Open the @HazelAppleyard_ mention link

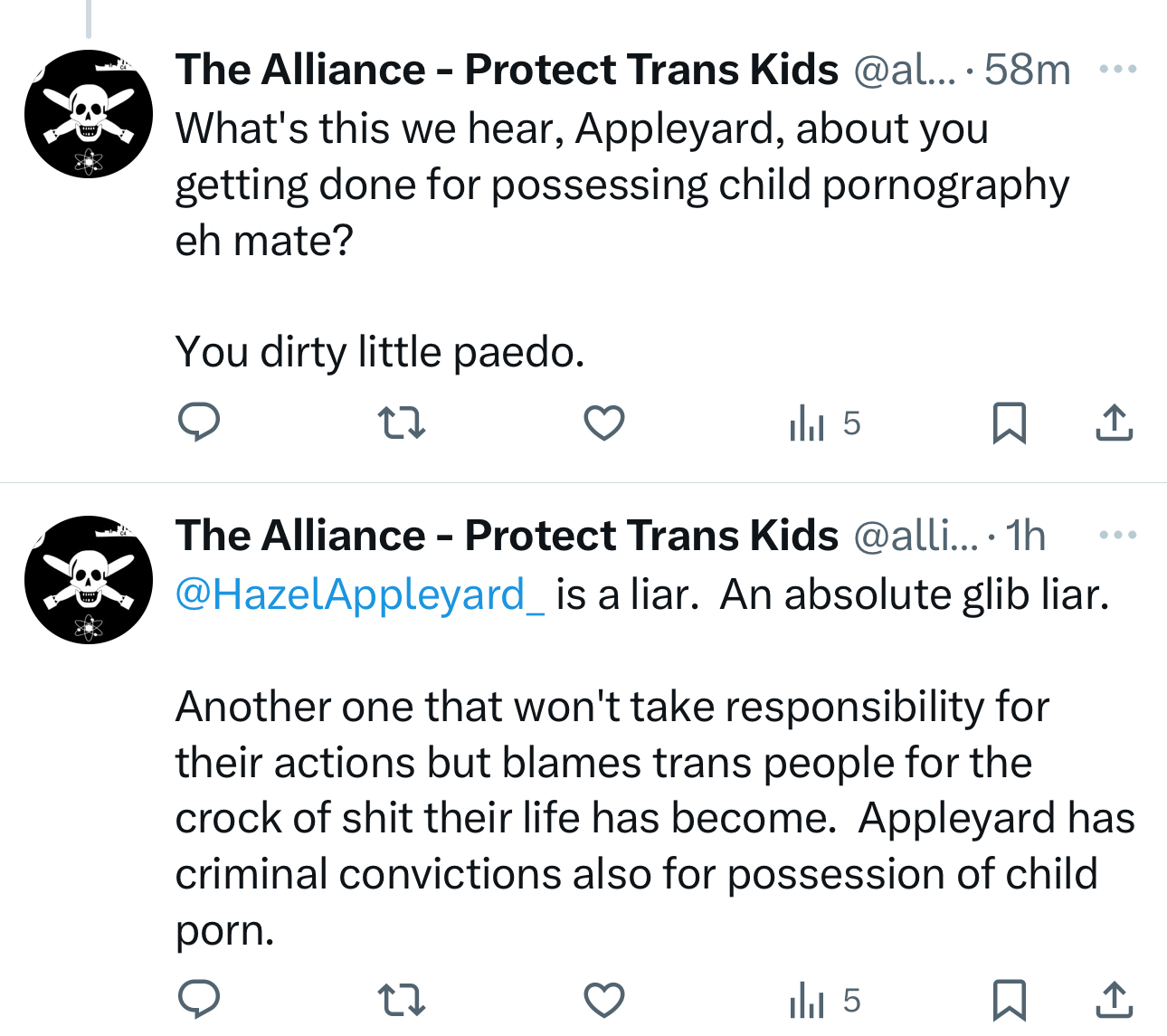click(359, 594)
